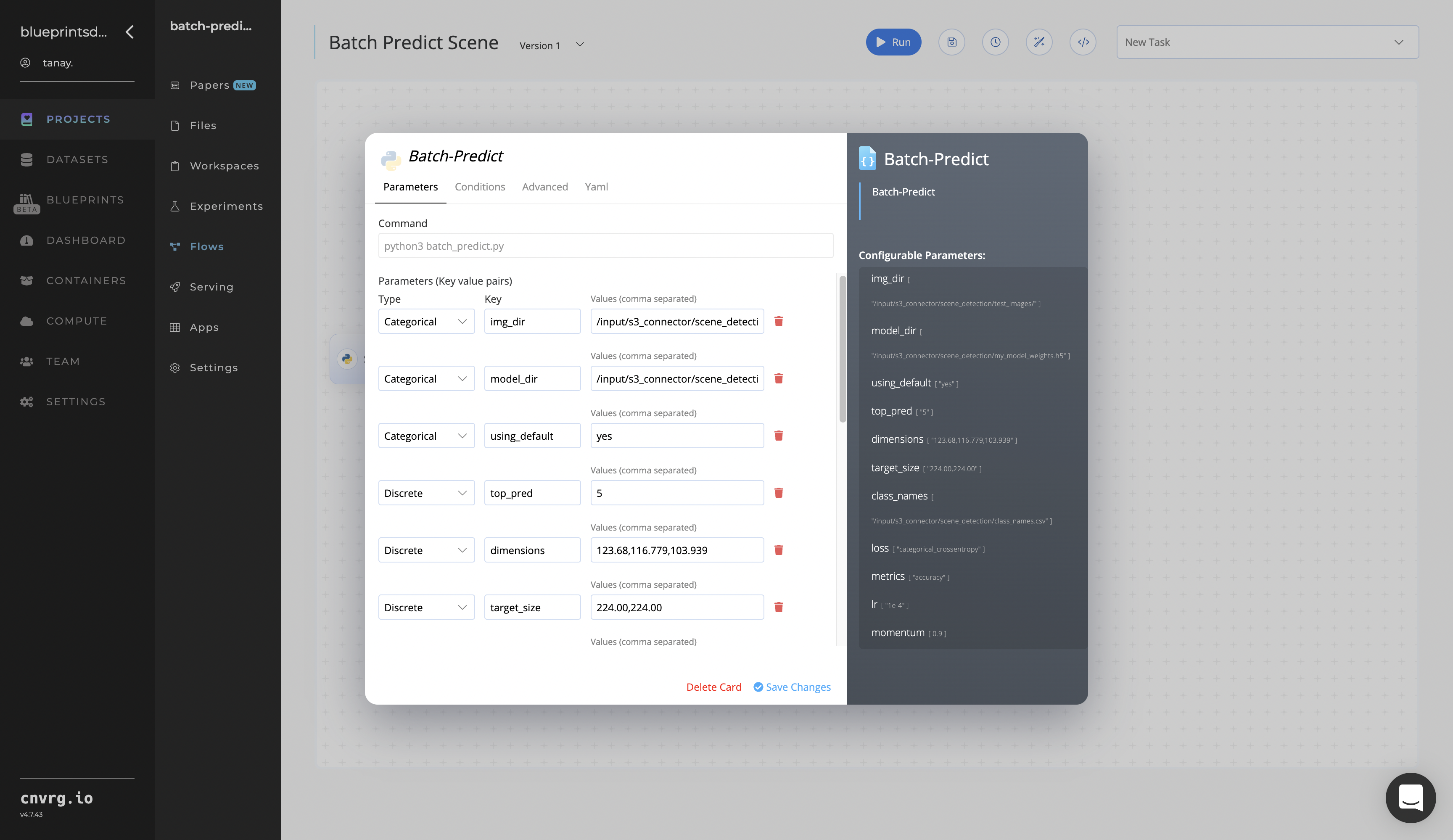Click Delete Card button
Viewport: 1453px width, 840px height.
pos(714,686)
